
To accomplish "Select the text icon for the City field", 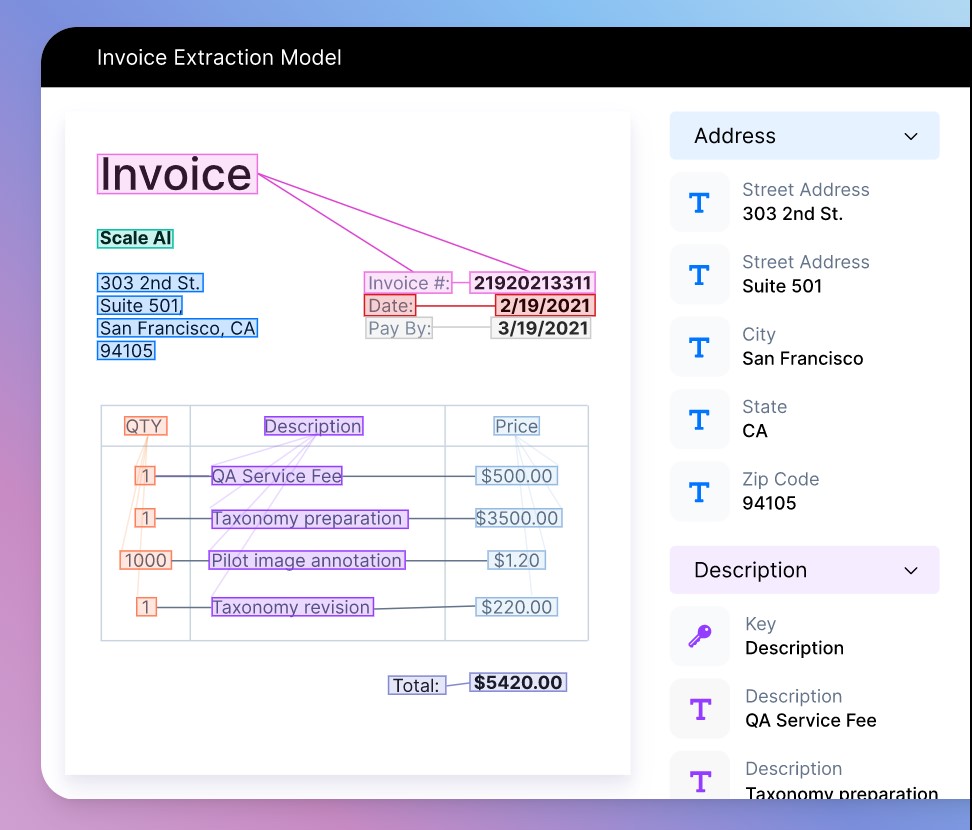I will (699, 348).
